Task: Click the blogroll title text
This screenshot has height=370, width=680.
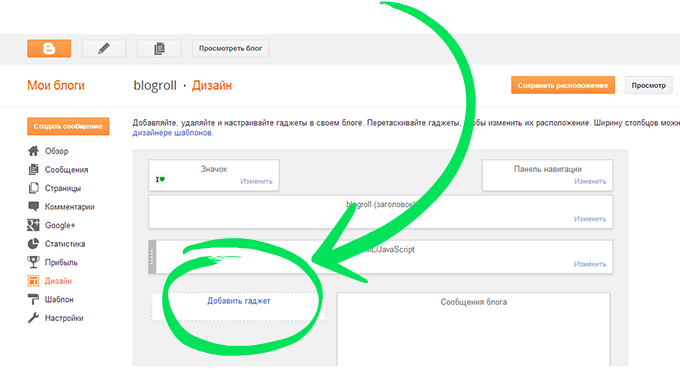Action: pos(155,85)
